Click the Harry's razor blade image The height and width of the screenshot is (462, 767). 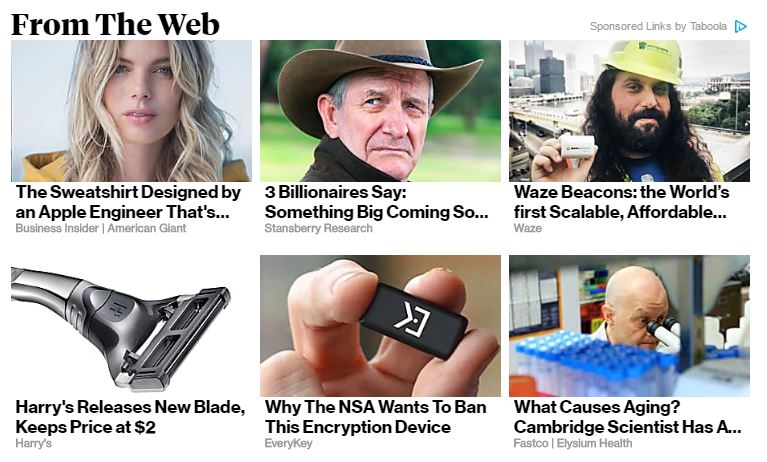coord(131,326)
